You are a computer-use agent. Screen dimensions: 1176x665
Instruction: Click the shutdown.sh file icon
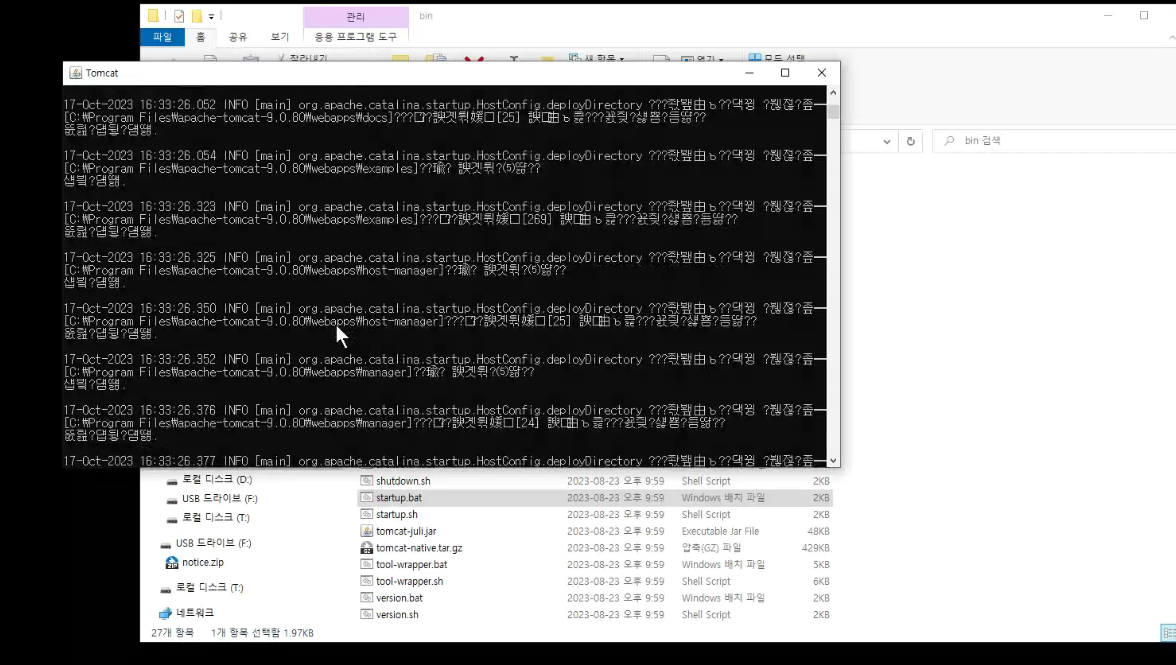point(367,481)
